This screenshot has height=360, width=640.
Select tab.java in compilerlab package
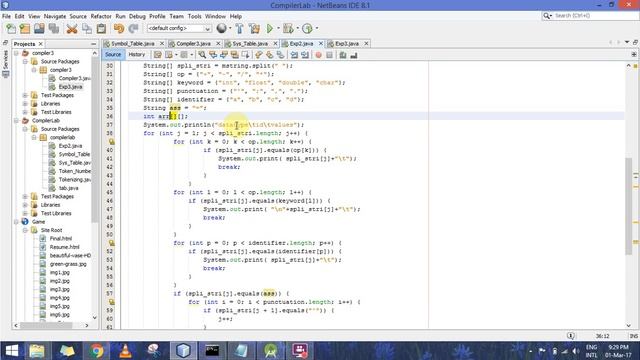[68, 188]
